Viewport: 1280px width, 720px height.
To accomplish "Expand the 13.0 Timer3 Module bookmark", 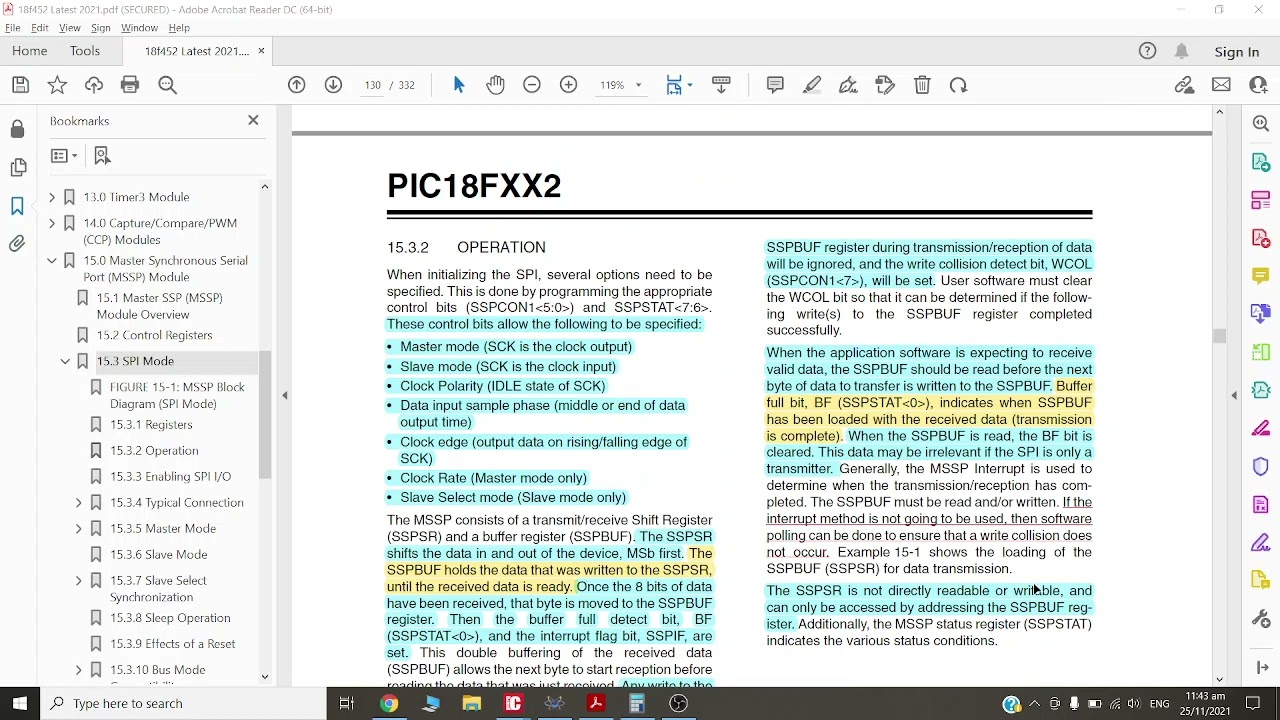I will (52, 197).
